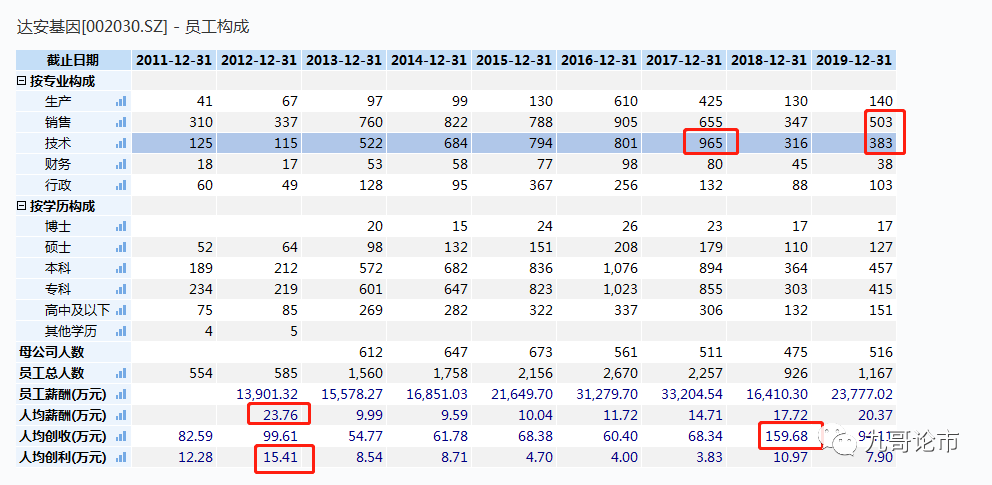
Task: Select 383 in the 技术 row
Action: coord(881,144)
